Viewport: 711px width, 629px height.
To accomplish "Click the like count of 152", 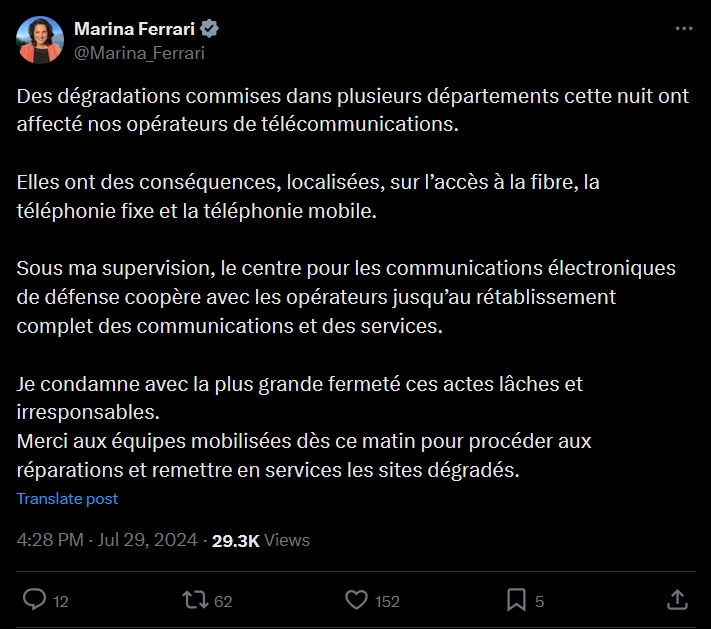I will (x=386, y=601).
